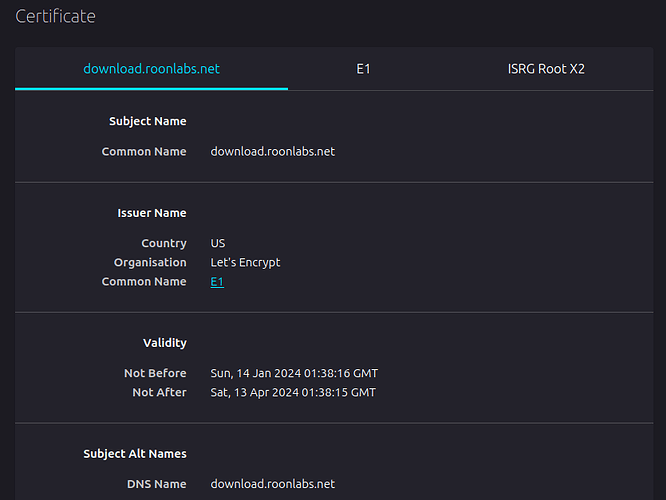Select the download.roonlabs.net tab
The width and height of the screenshot is (666, 500).
(x=151, y=69)
